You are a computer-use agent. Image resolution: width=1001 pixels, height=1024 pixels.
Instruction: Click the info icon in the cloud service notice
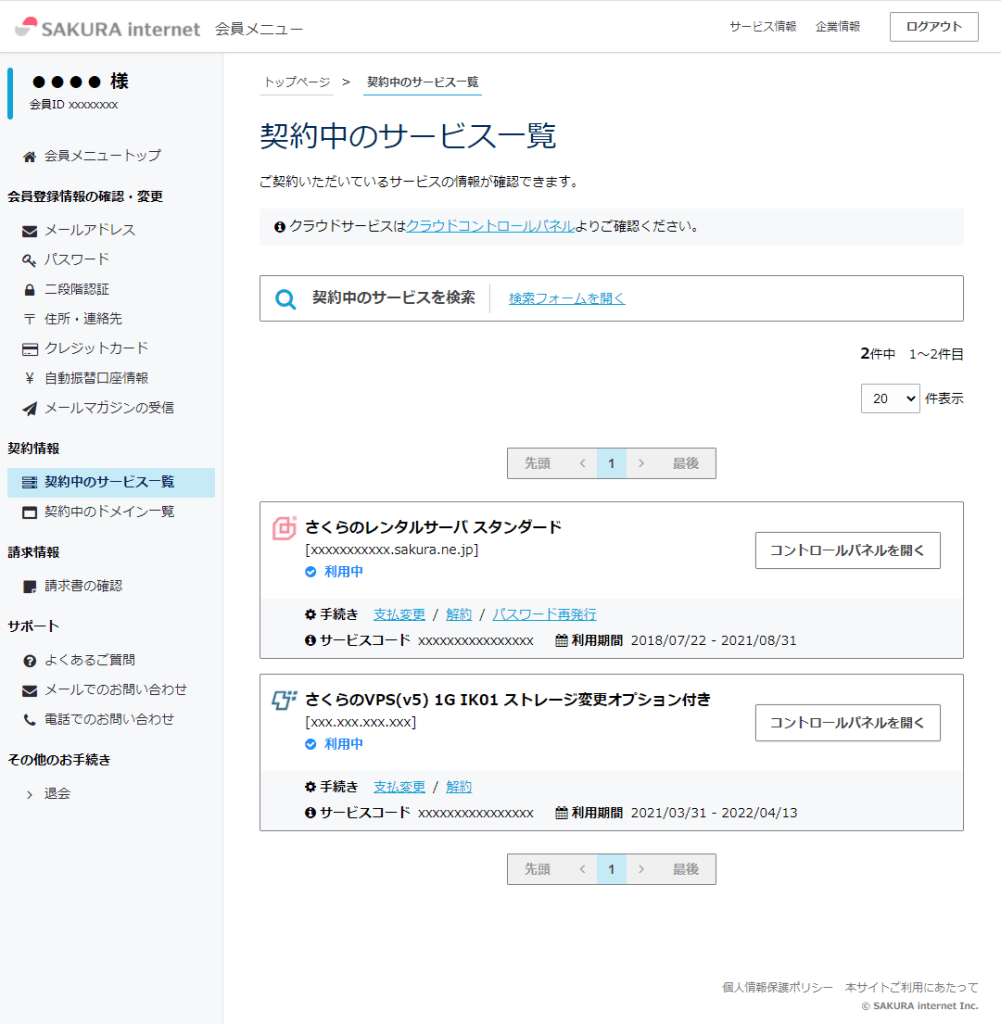point(279,227)
